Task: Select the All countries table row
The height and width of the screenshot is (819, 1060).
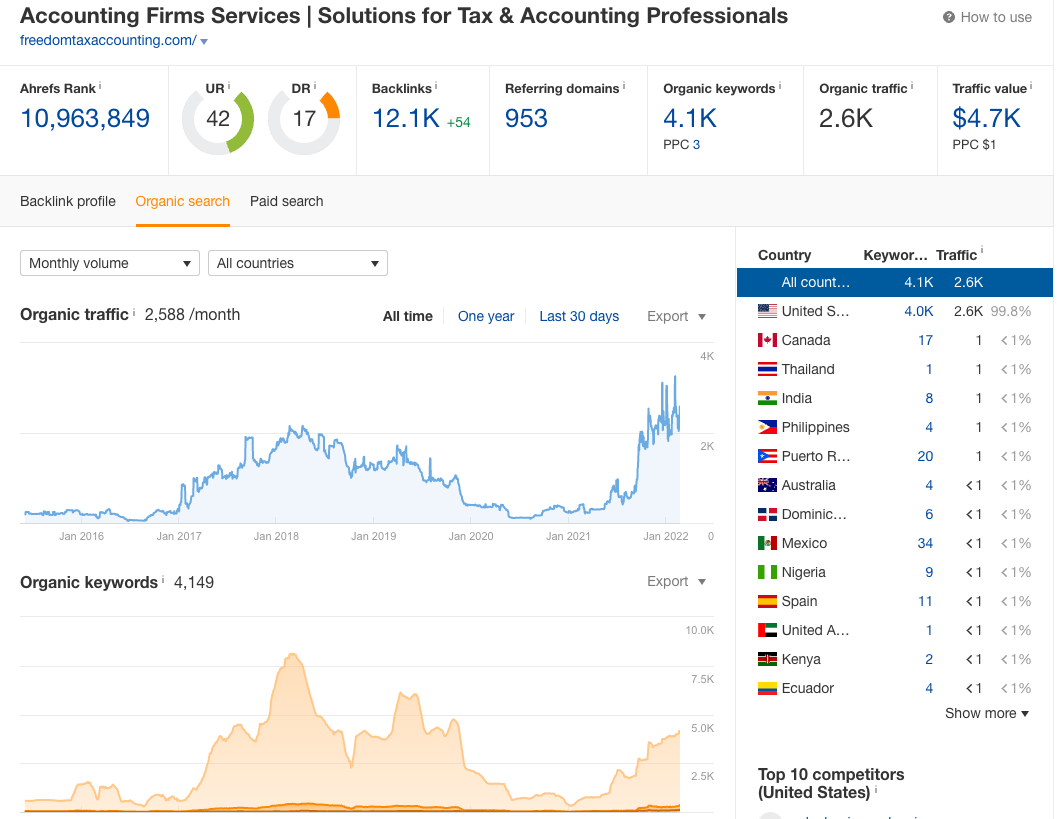Action: (894, 282)
